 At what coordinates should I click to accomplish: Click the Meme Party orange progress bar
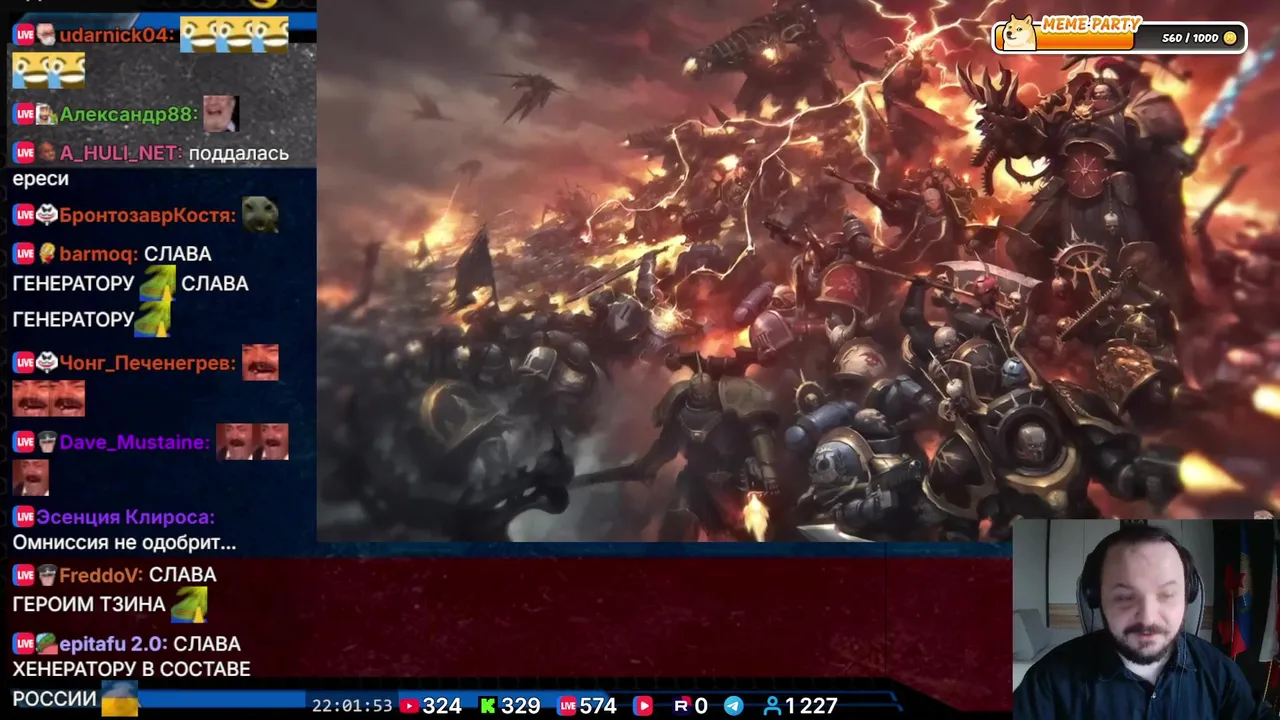click(1084, 41)
